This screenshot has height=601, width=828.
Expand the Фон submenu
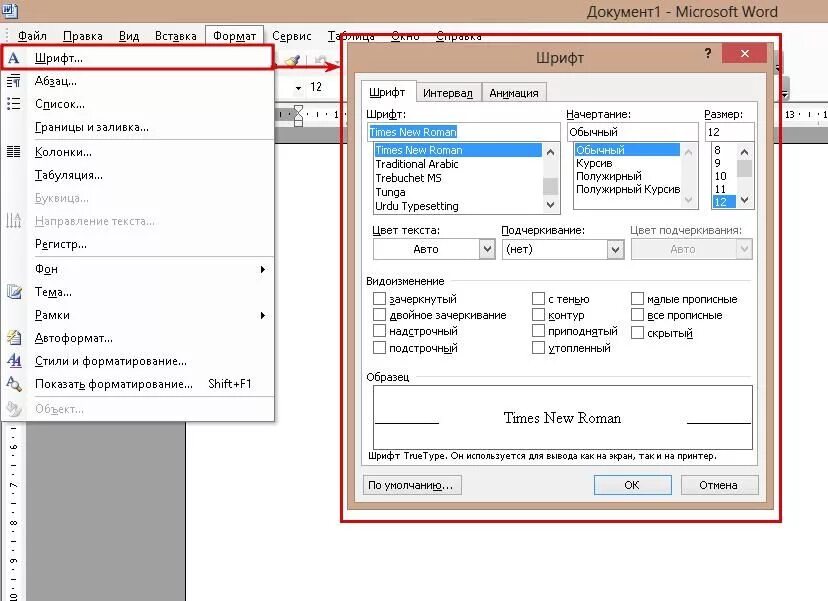(262, 269)
